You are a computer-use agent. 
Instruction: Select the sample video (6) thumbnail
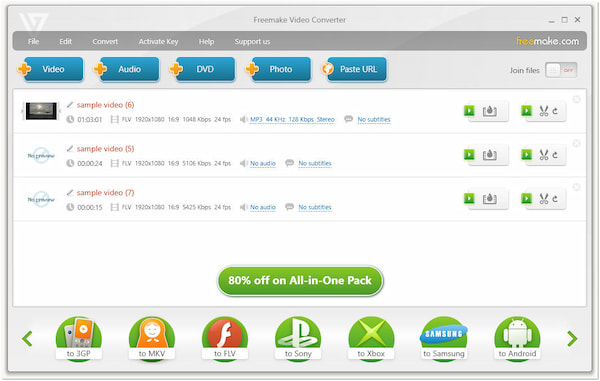point(41,111)
